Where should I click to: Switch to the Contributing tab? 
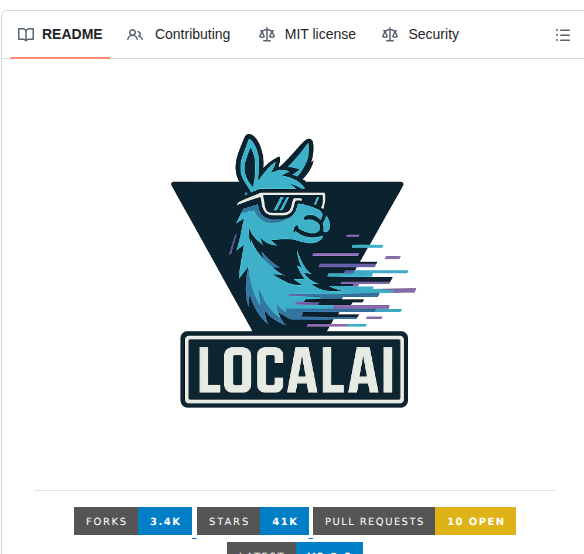coord(178,34)
